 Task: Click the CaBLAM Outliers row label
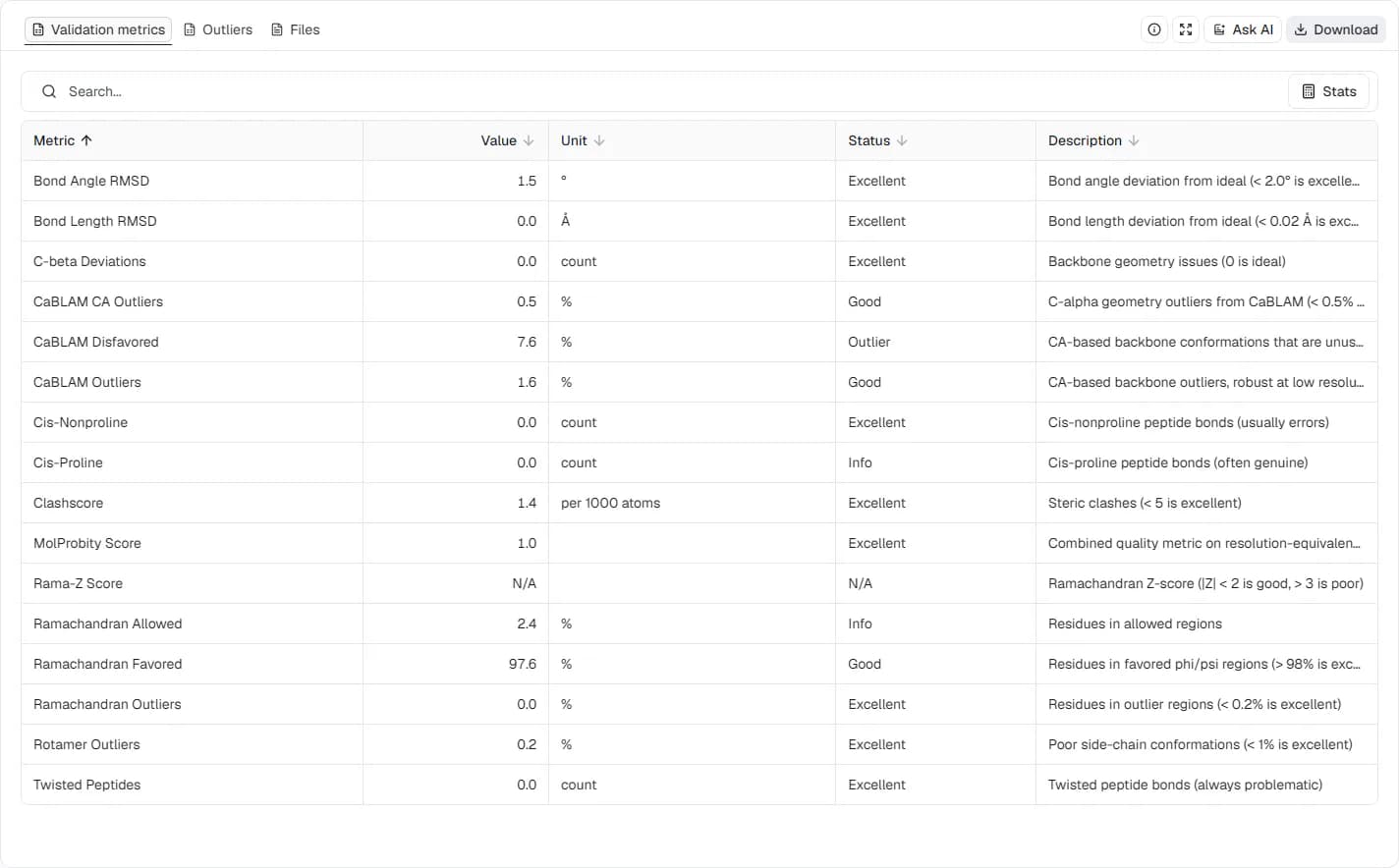click(87, 382)
